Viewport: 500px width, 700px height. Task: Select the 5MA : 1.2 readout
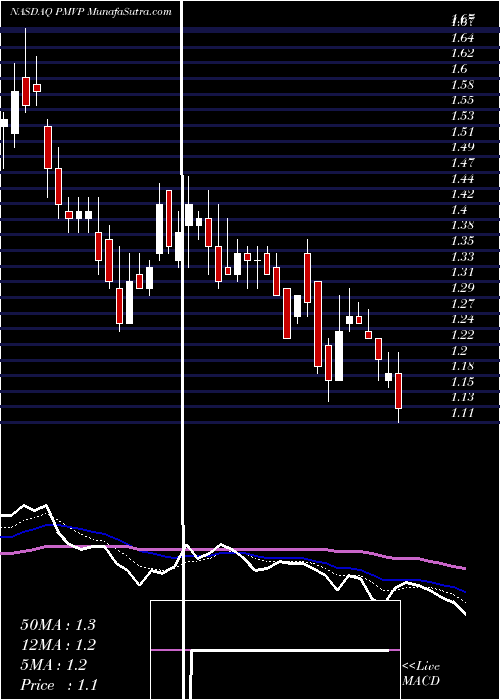tap(54, 665)
